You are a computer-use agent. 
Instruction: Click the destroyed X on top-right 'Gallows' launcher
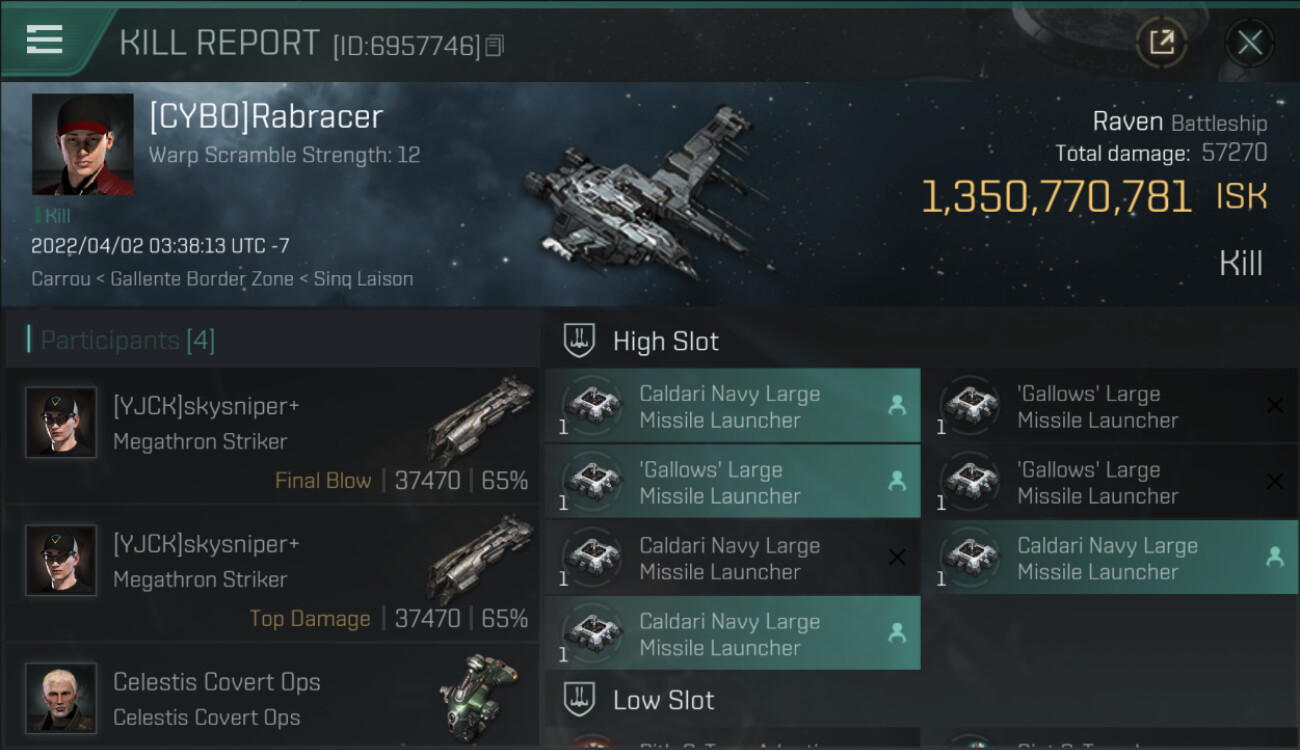click(1274, 405)
